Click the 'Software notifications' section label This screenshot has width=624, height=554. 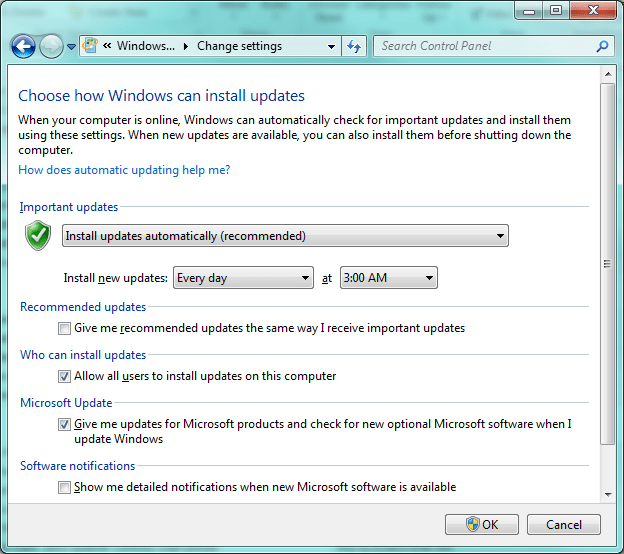coord(78,466)
